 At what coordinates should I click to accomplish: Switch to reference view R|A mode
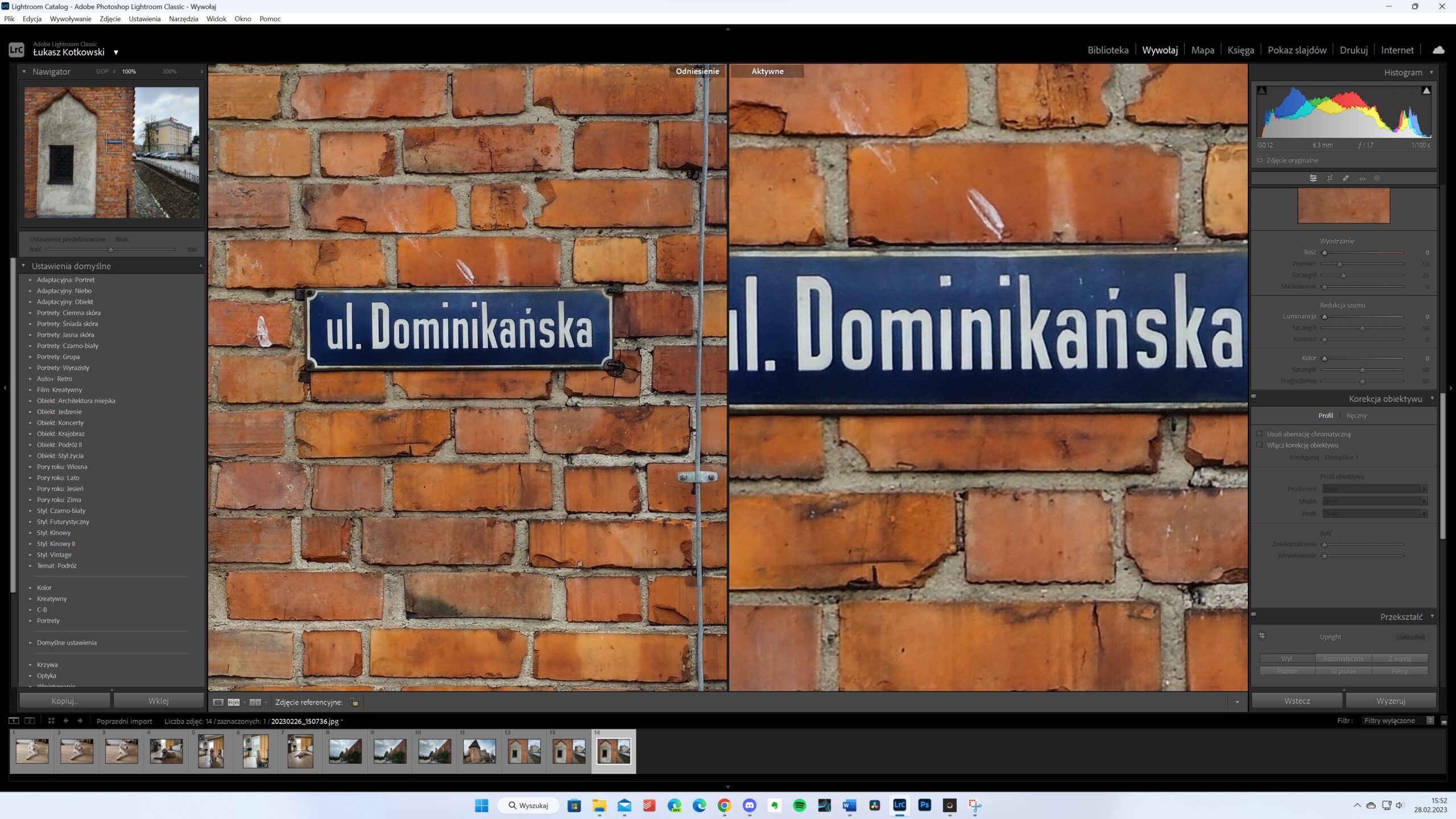pos(233,702)
